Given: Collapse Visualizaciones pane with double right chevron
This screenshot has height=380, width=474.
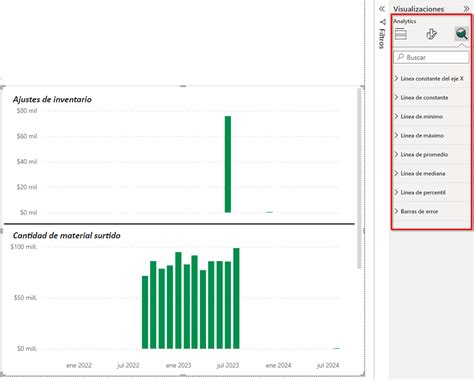Looking at the screenshot, I should coord(466,9).
